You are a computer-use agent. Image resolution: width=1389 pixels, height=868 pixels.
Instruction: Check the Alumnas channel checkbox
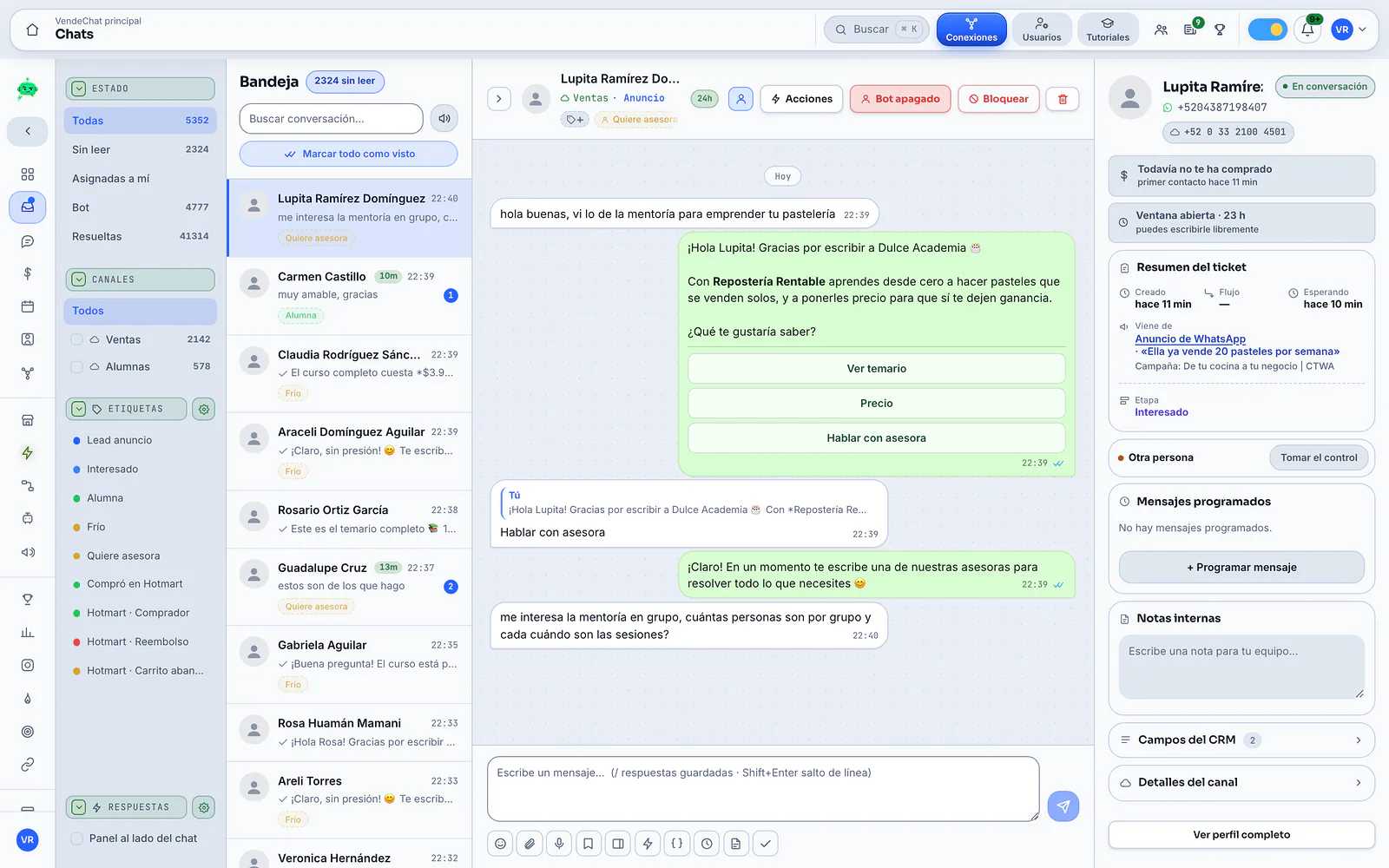[x=77, y=367]
